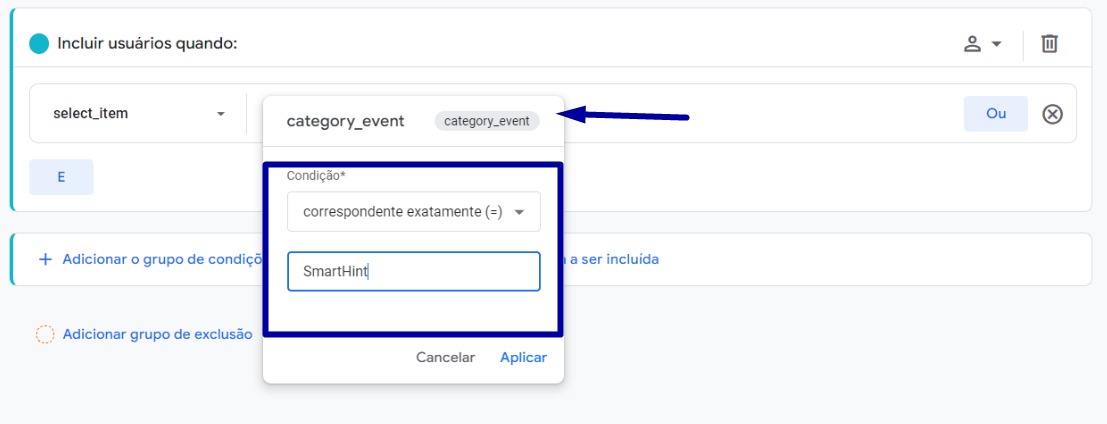Click the arrow in the Condição dropdown
Screen dimensions: 1107x424
point(520,212)
